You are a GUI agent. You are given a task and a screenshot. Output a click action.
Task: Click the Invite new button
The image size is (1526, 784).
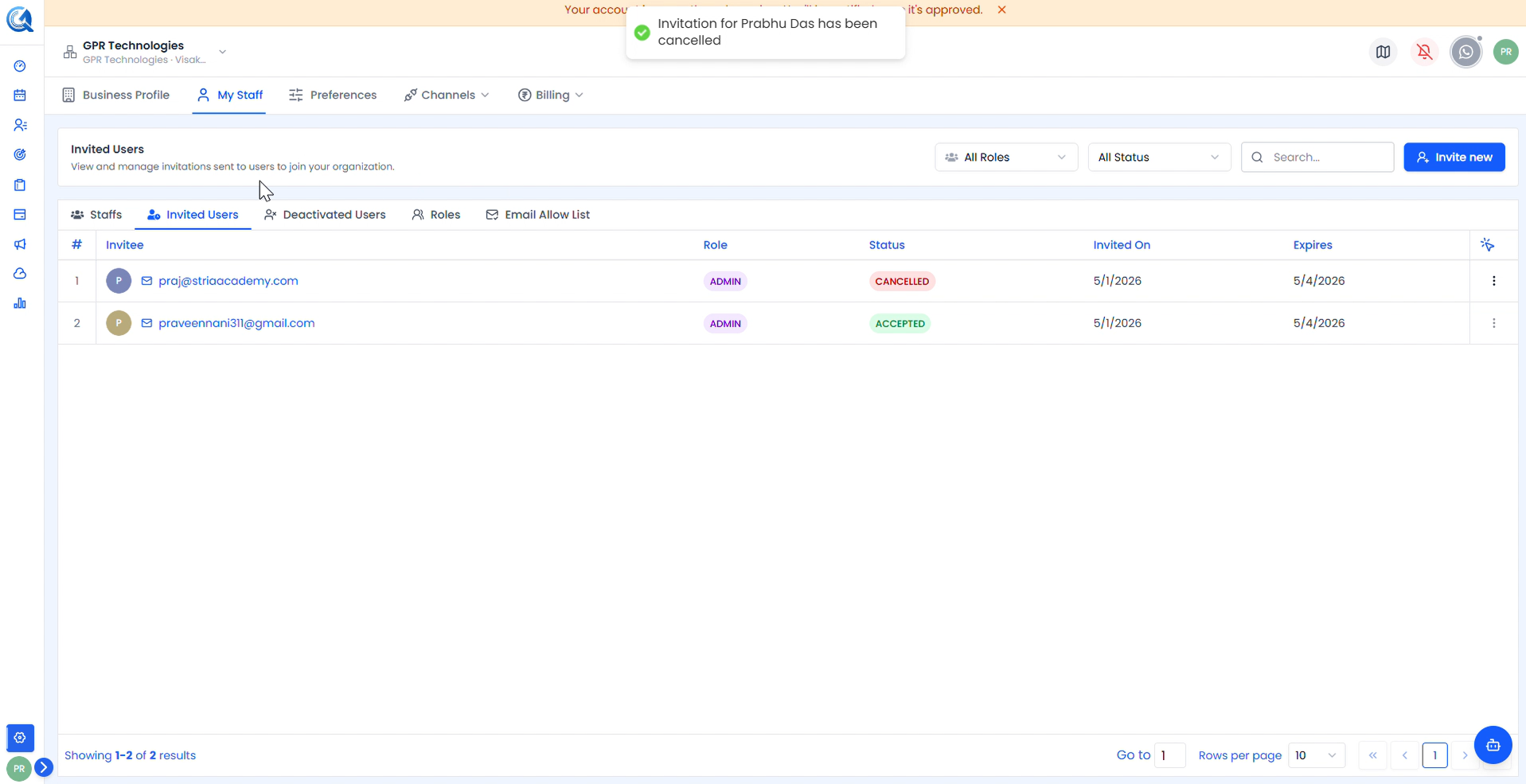(1454, 157)
